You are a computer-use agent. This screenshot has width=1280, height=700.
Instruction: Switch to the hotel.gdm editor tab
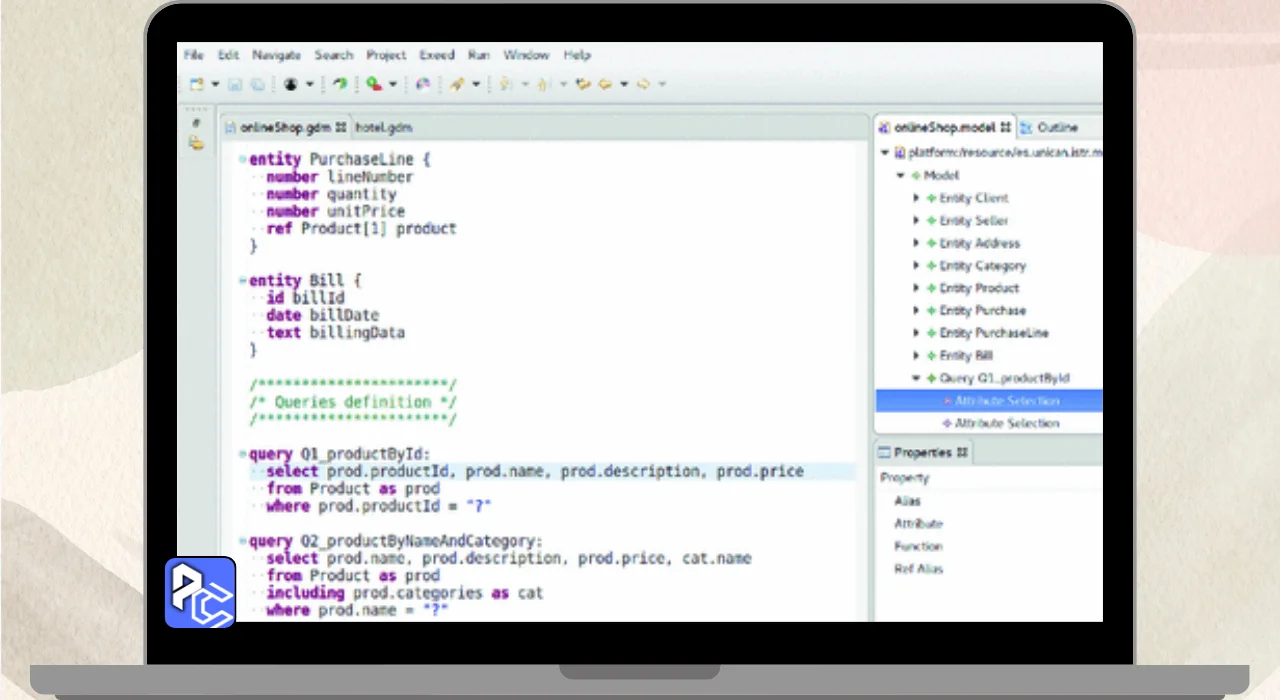coord(383,128)
